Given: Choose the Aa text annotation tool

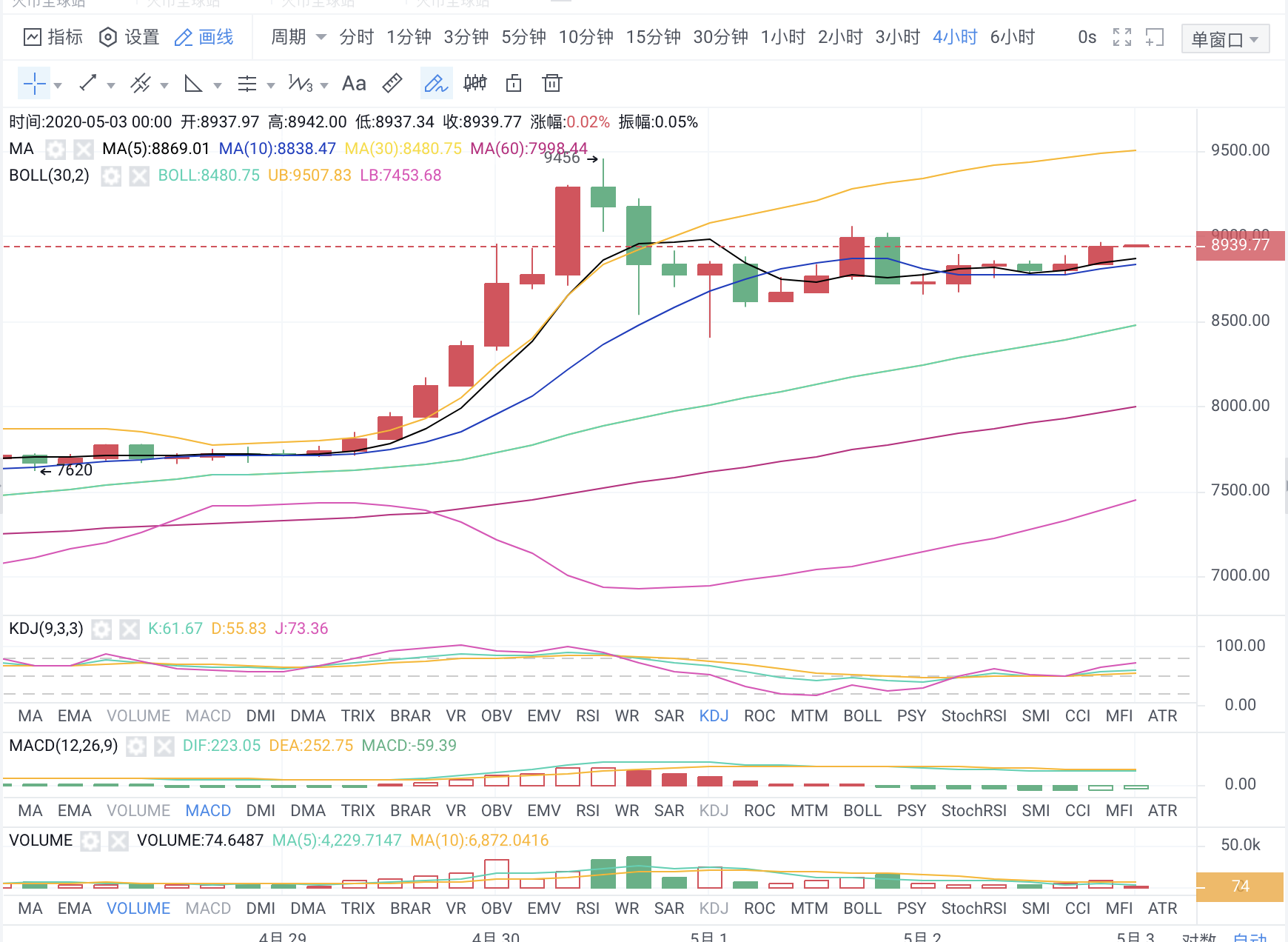Looking at the screenshot, I should click(x=354, y=83).
